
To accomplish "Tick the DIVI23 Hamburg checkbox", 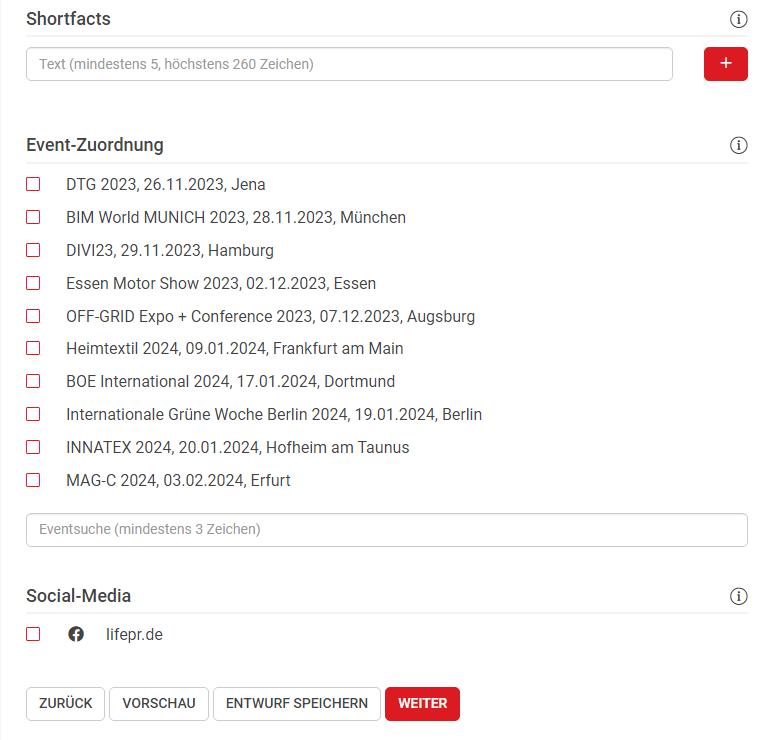I will tap(33, 250).
